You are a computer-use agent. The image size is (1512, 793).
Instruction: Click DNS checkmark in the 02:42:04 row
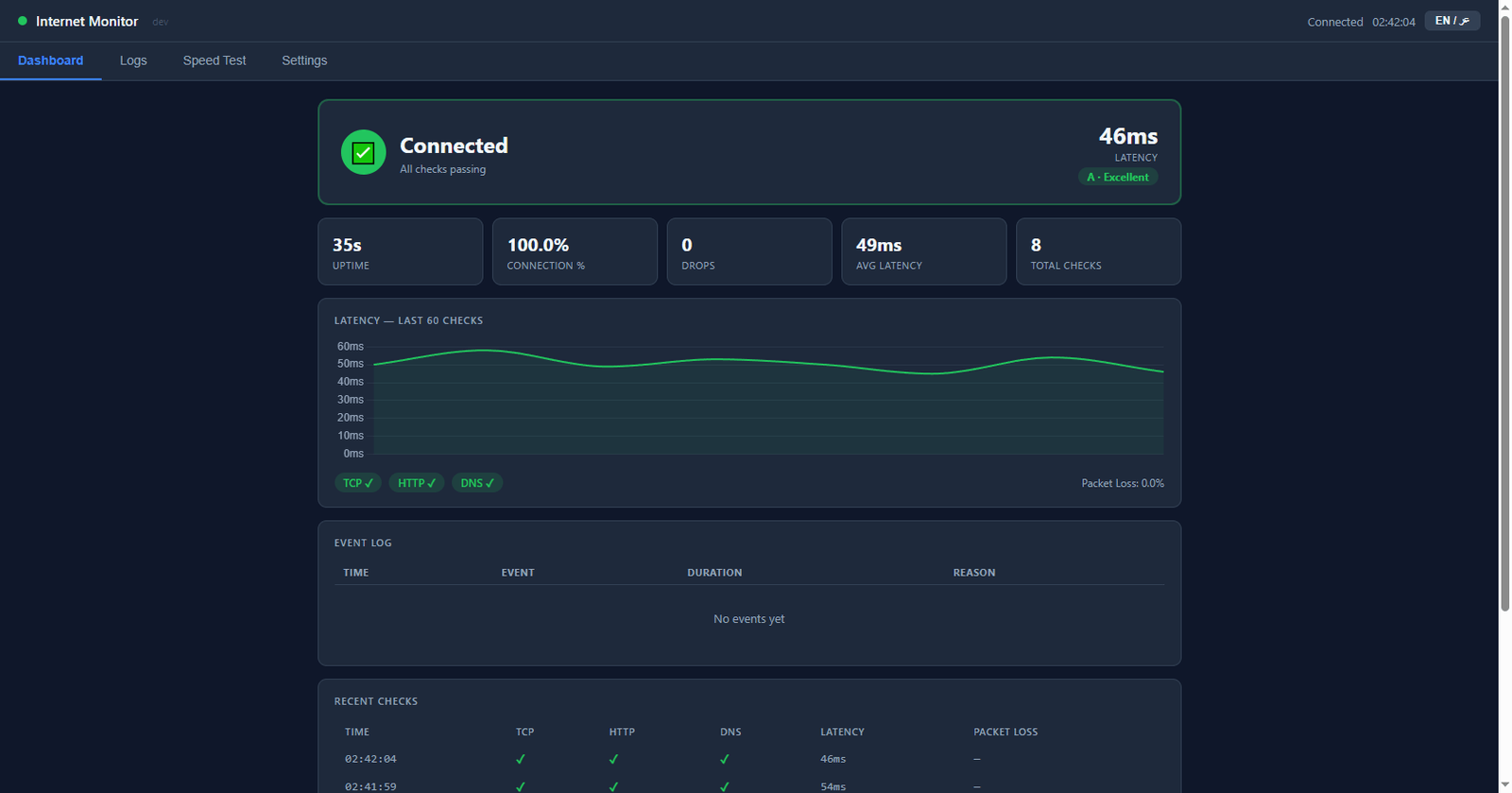coord(725,759)
